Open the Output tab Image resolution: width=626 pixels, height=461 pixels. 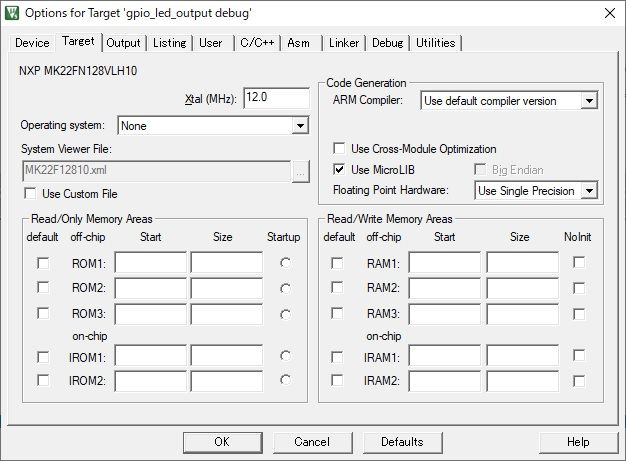(123, 43)
